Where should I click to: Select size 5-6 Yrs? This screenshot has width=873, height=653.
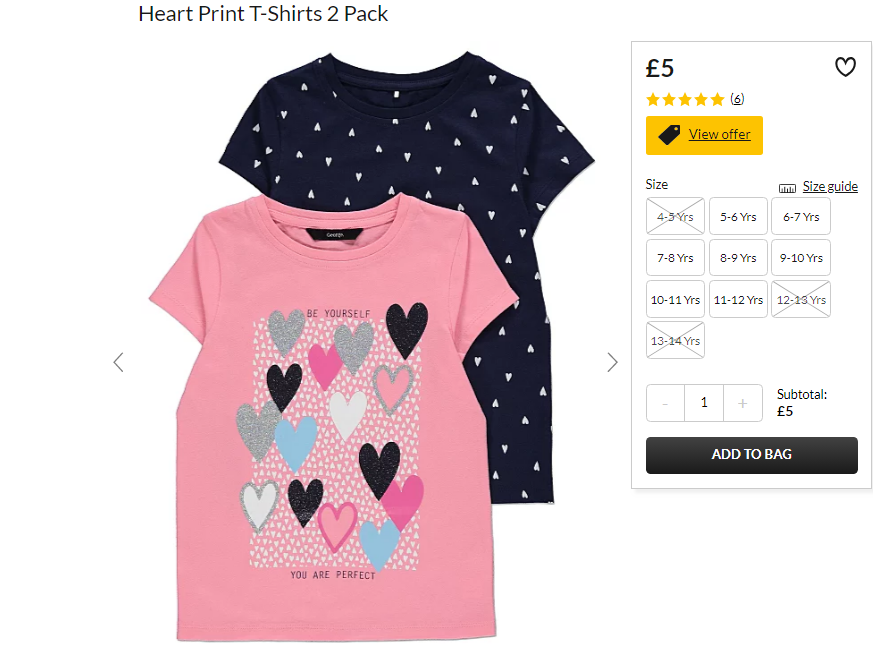click(738, 217)
